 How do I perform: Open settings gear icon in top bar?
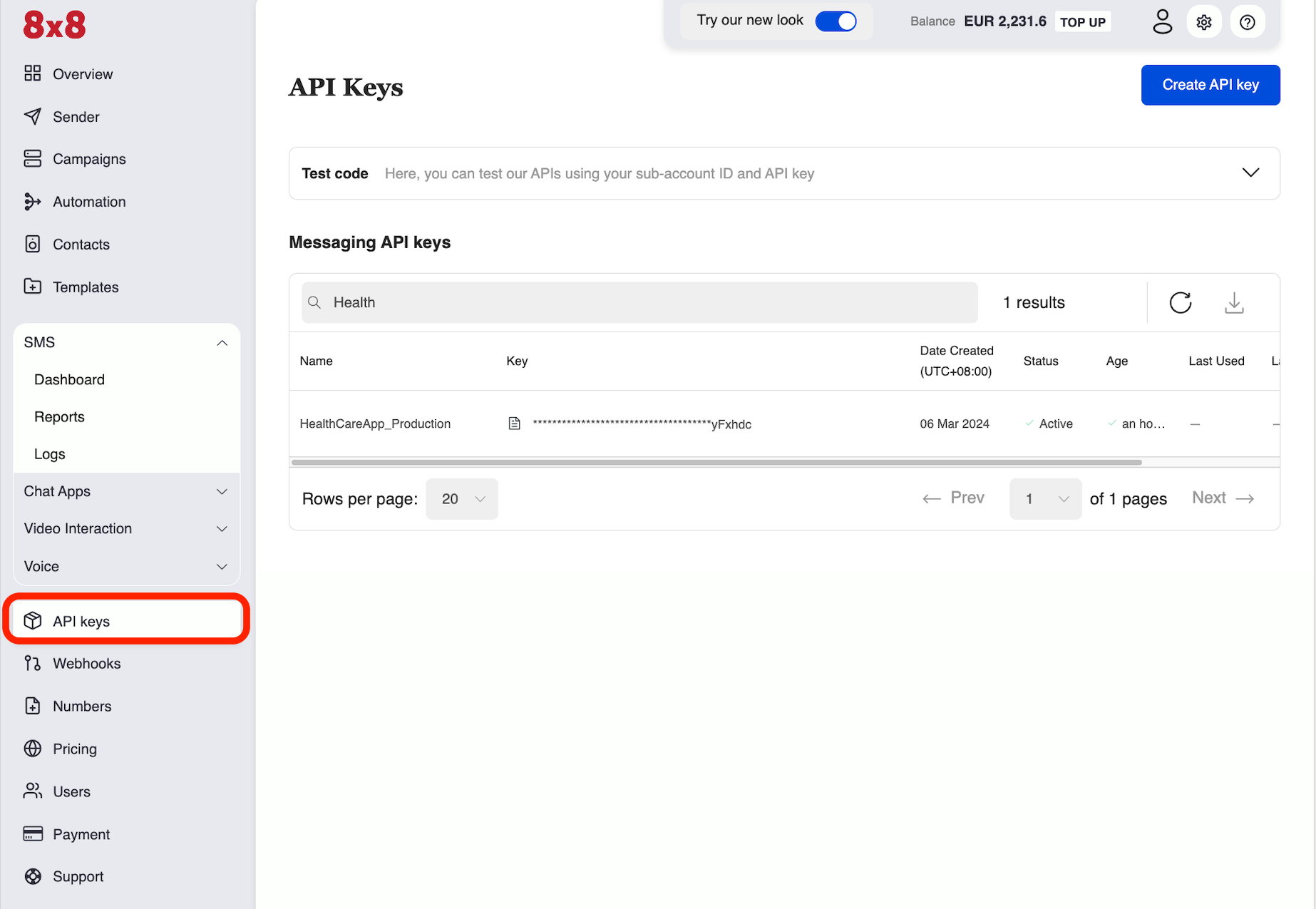[x=1204, y=22]
